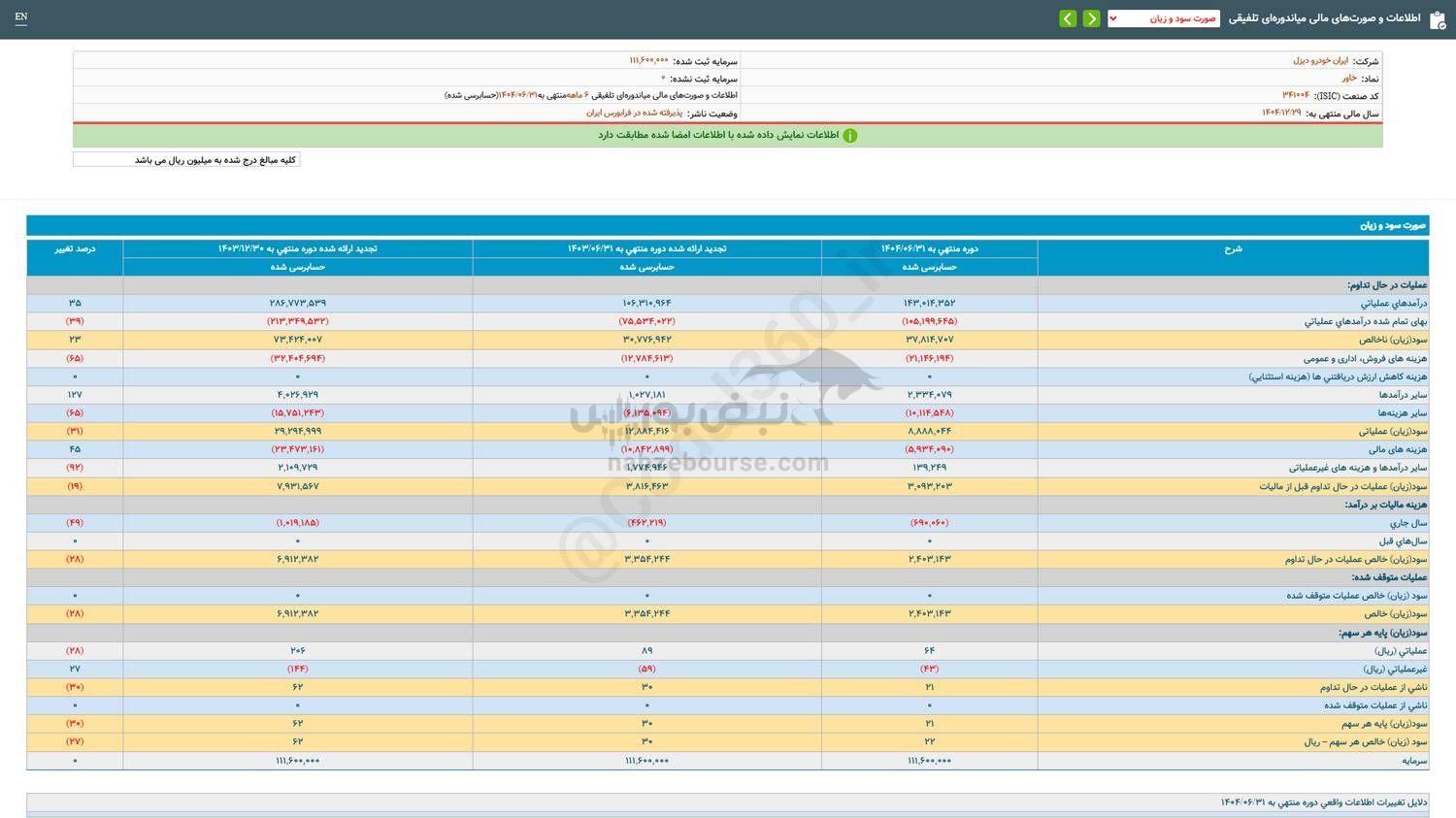Click the شرح column header
This screenshot has width=1456, height=818.
coord(1232,249)
